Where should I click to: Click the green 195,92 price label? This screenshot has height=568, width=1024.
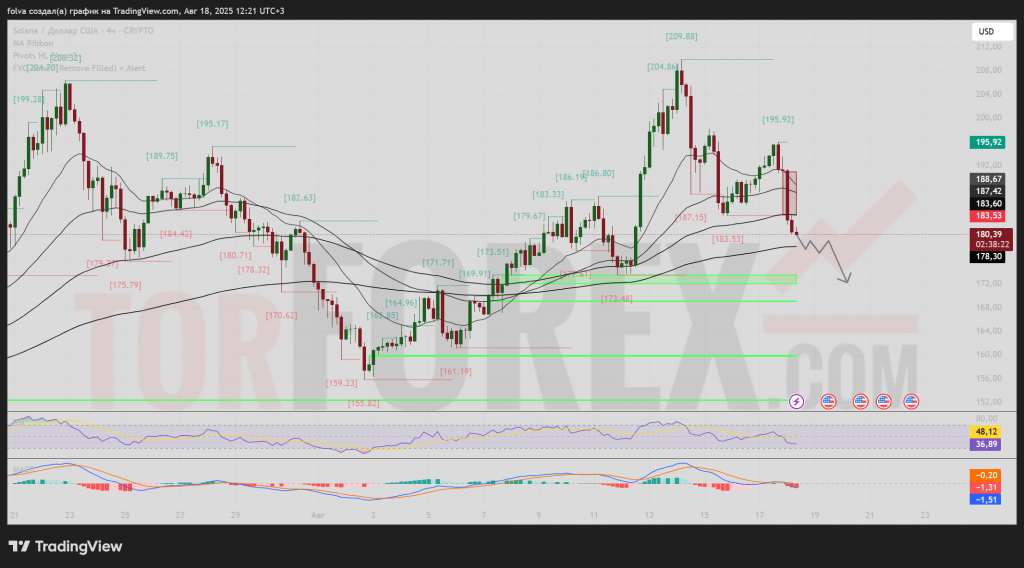pos(987,142)
